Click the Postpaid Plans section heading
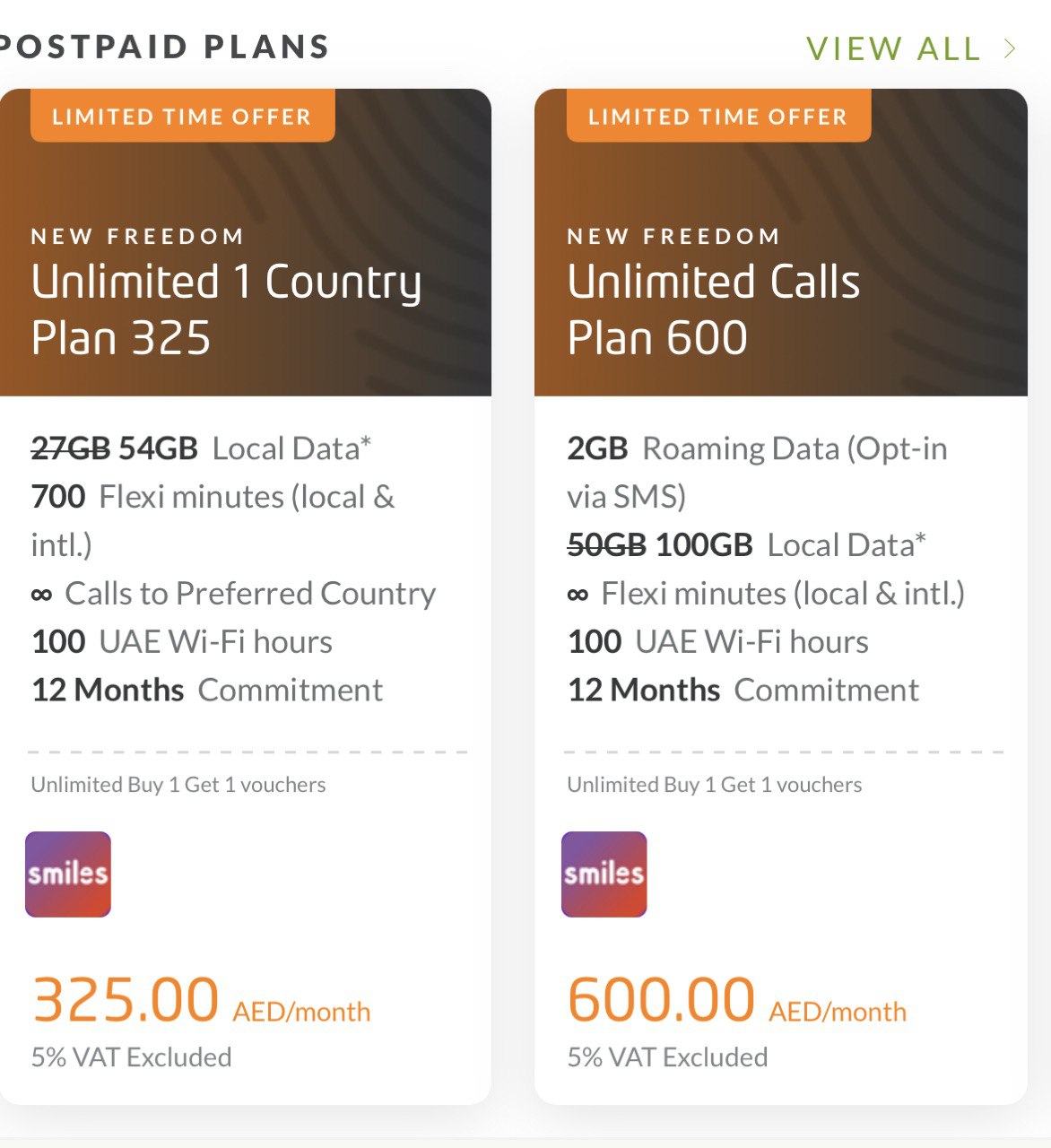Image resolution: width=1051 pixels, height=1148 pixels. point(166,47)
